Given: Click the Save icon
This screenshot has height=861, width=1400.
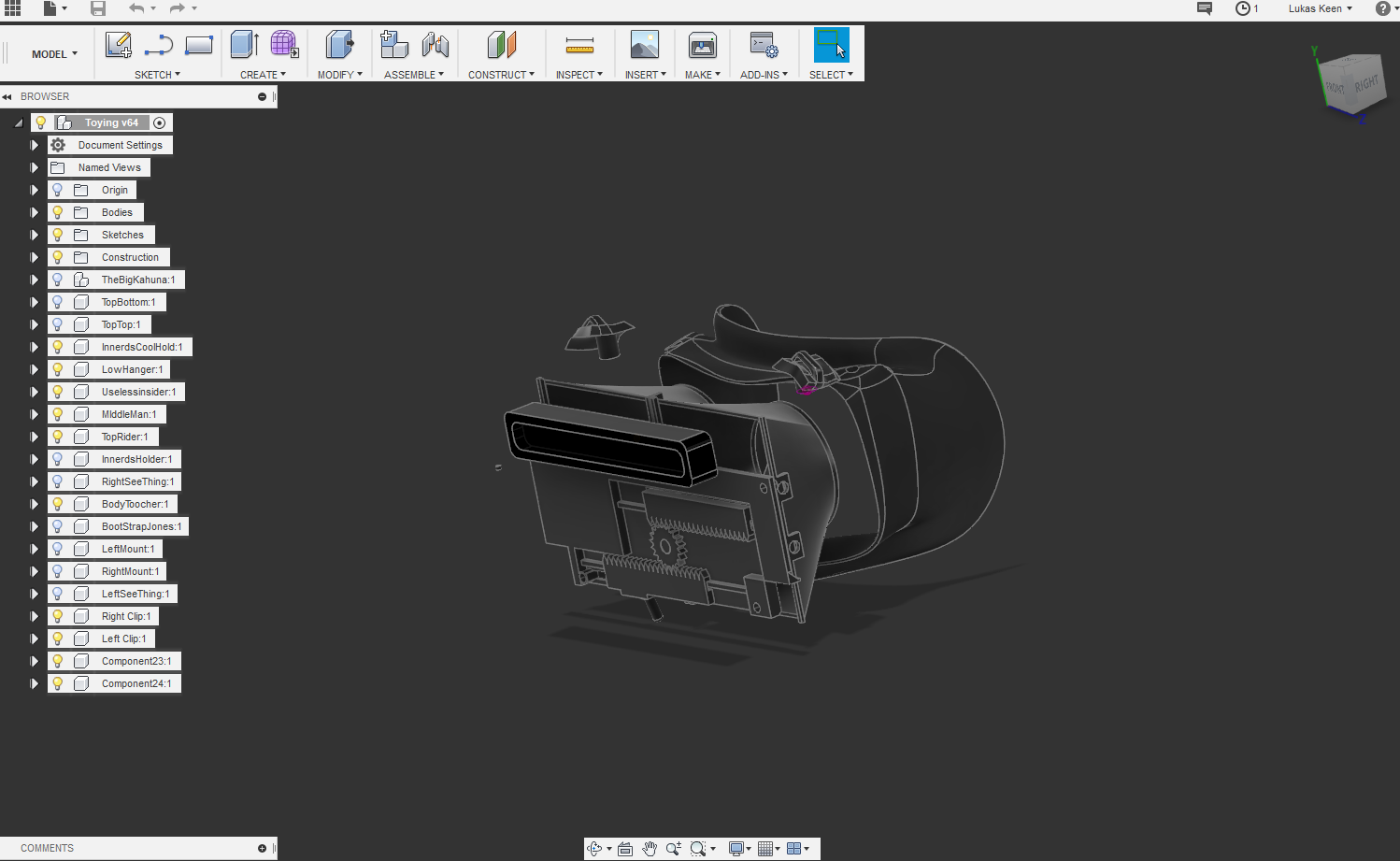Looking at the screenshot, I should coord(98,8).
